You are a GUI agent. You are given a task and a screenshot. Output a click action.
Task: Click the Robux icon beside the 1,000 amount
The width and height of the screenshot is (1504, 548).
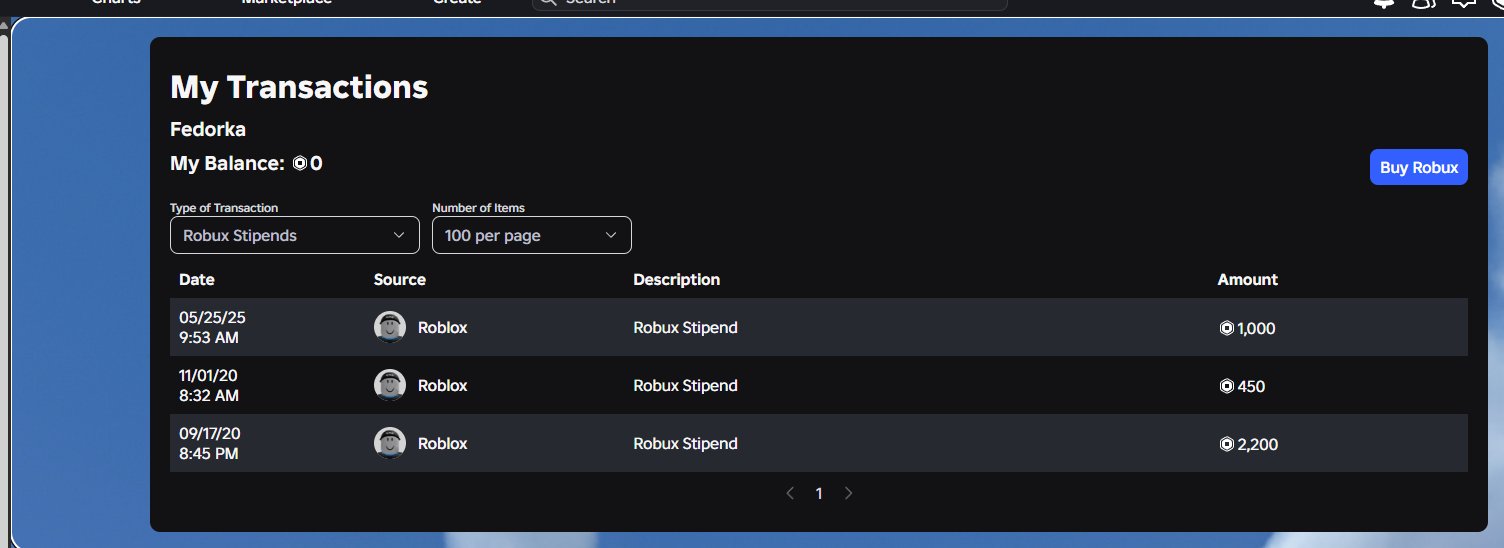1227,327
